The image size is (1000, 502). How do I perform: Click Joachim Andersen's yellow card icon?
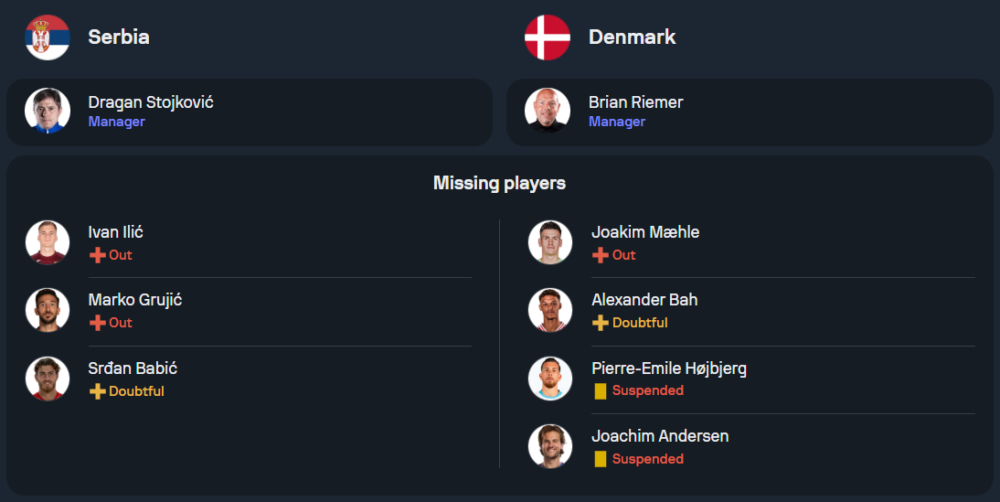600,459
